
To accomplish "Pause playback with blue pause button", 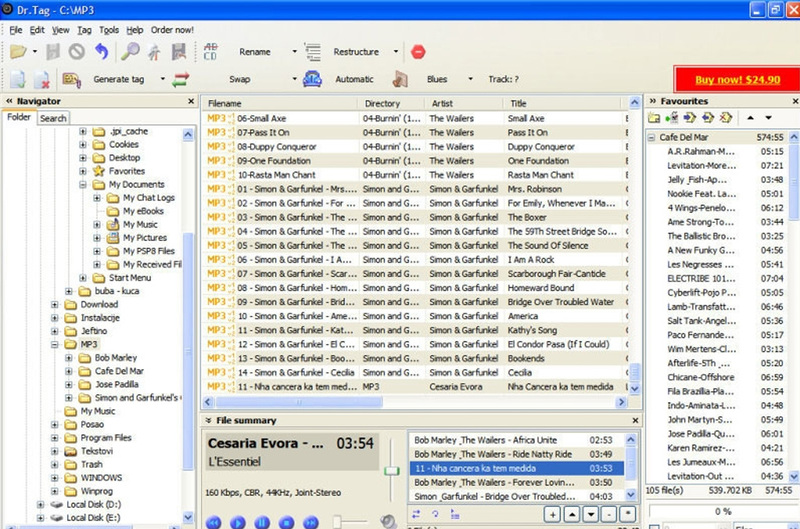I will tap(262, 523).
